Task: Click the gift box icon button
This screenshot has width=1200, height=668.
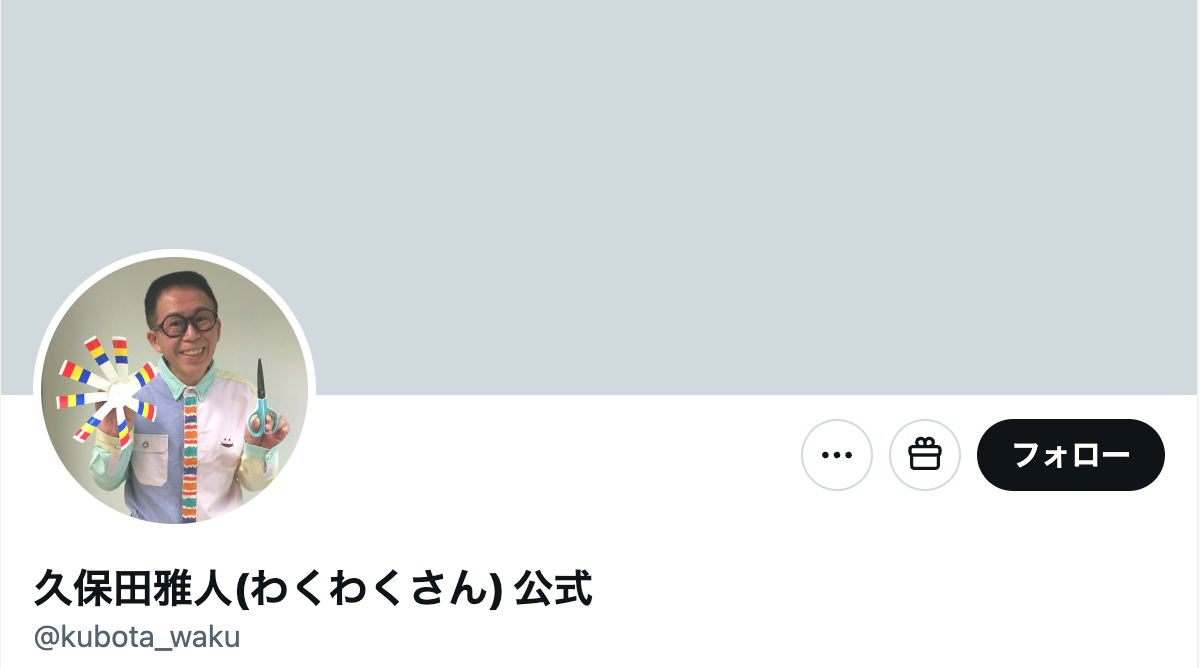Action: (x=925, y=455)
